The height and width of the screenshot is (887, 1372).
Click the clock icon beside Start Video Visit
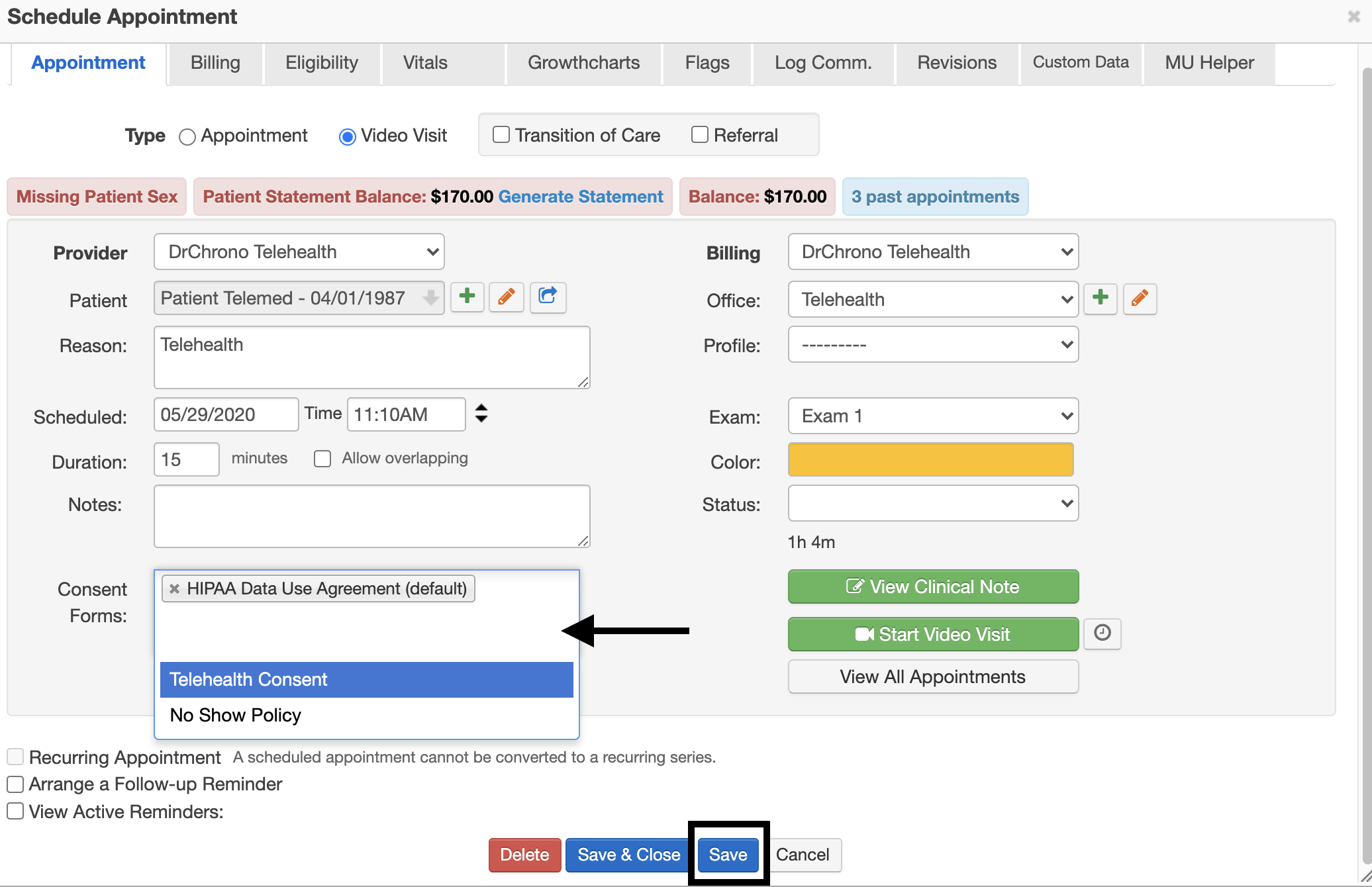1102,633
